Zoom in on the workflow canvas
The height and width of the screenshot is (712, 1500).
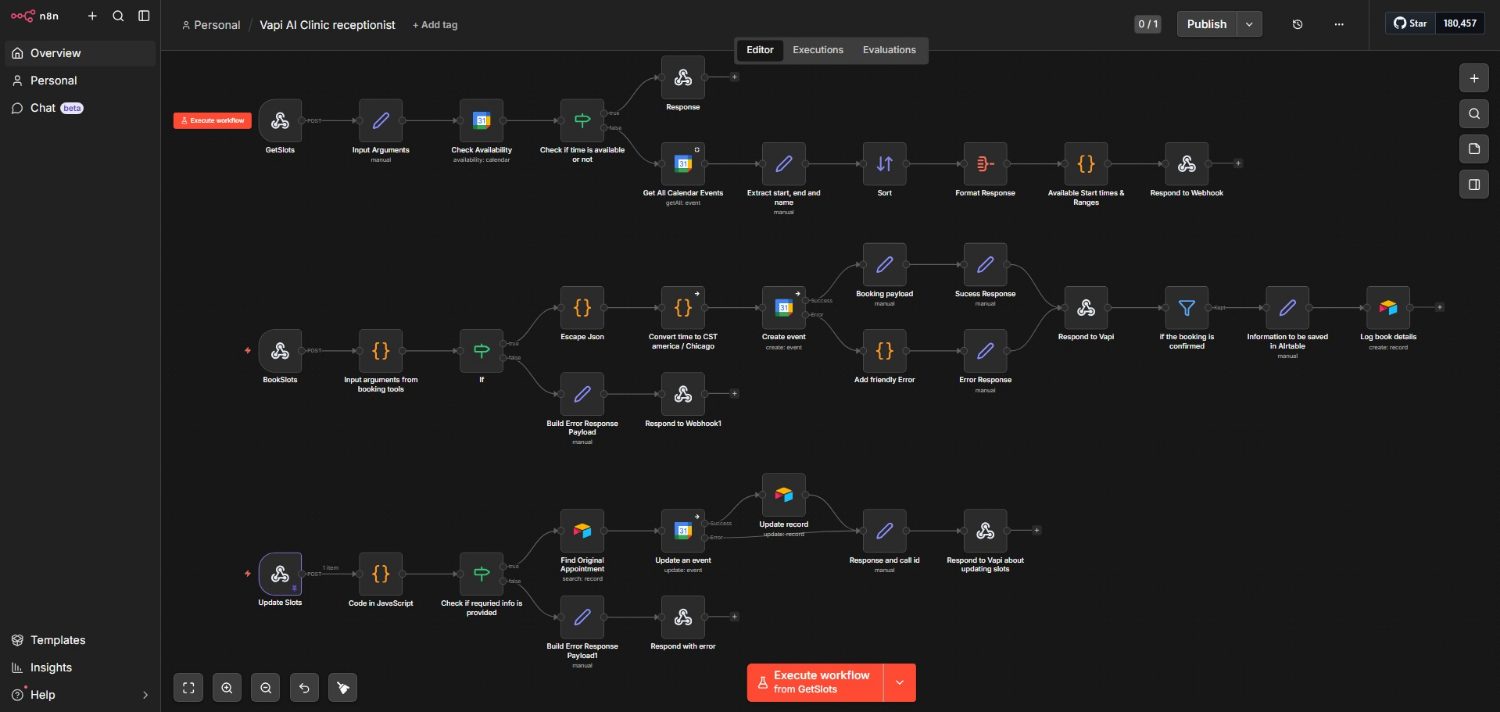[x=227, y=687]
